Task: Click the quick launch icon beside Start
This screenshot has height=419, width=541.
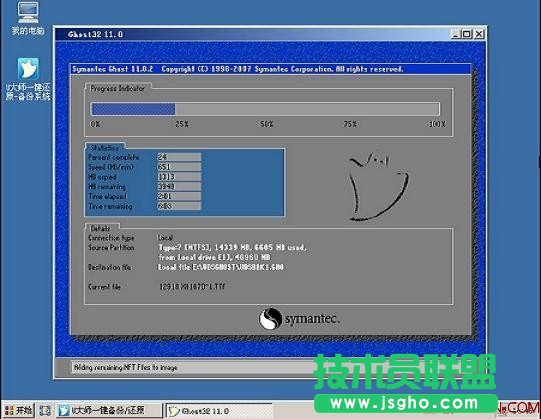Action: point(45,410)
